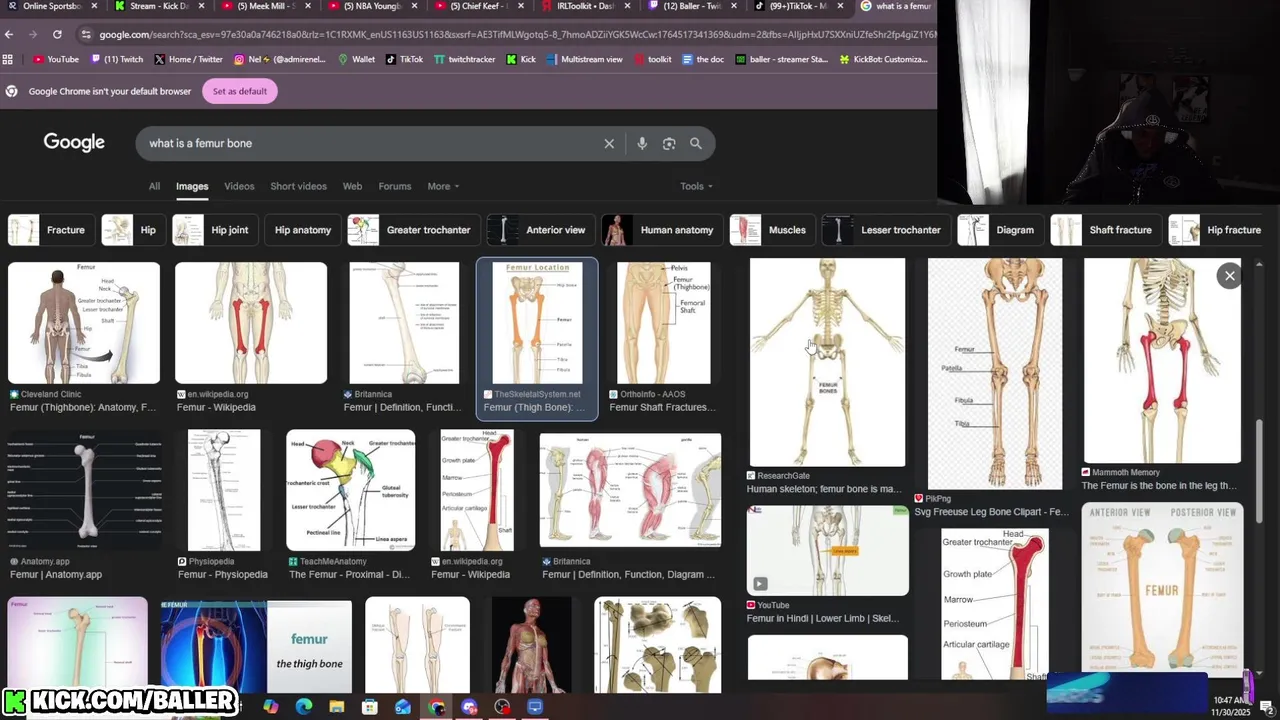Switch to the Web results tab
Screen dimensions: 1280x720
pos(352,186)
